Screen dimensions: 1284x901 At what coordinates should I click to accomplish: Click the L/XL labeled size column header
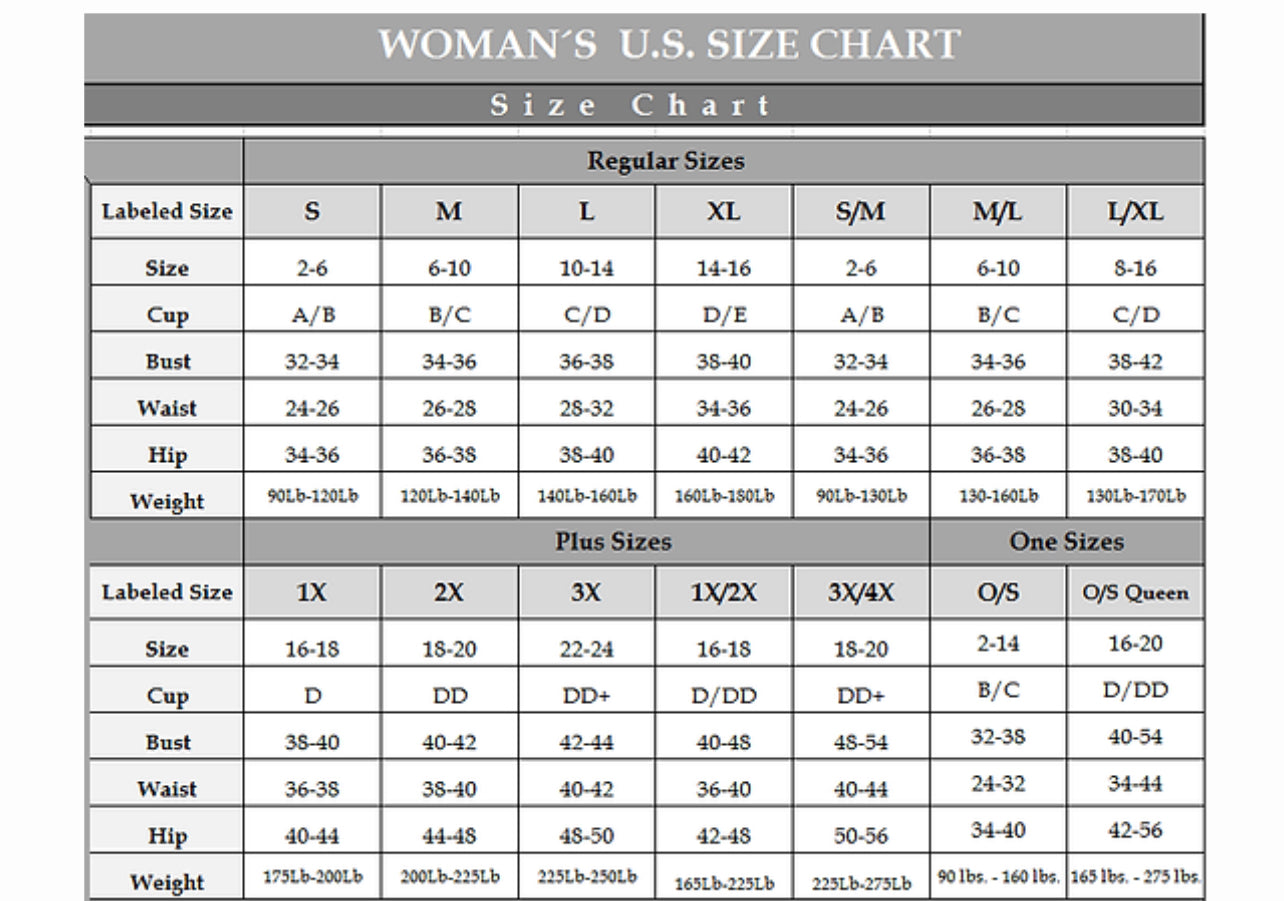pyautogui.click(x=1135, y=212)
